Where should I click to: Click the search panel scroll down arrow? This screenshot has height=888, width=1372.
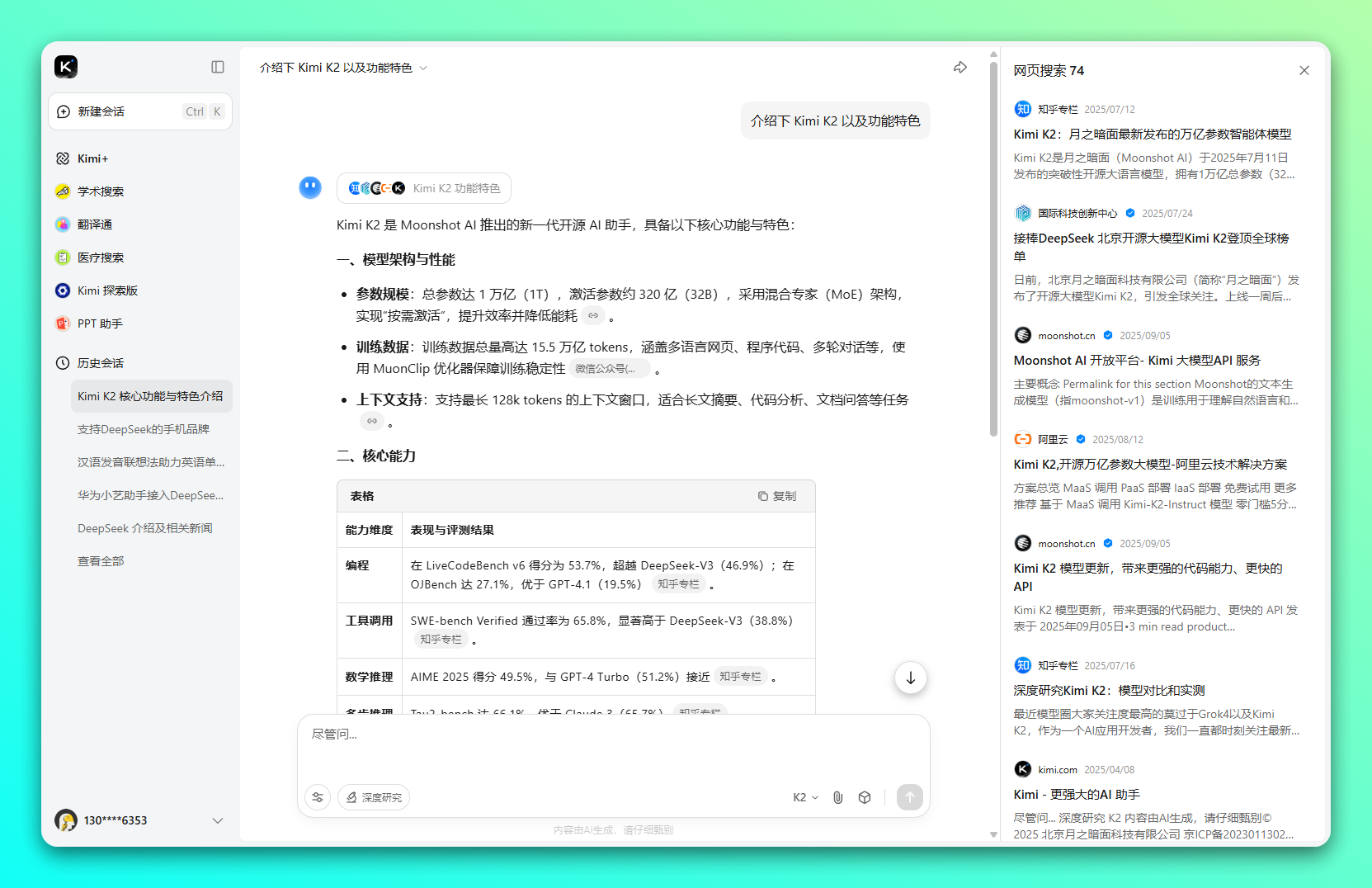[993, 834]
